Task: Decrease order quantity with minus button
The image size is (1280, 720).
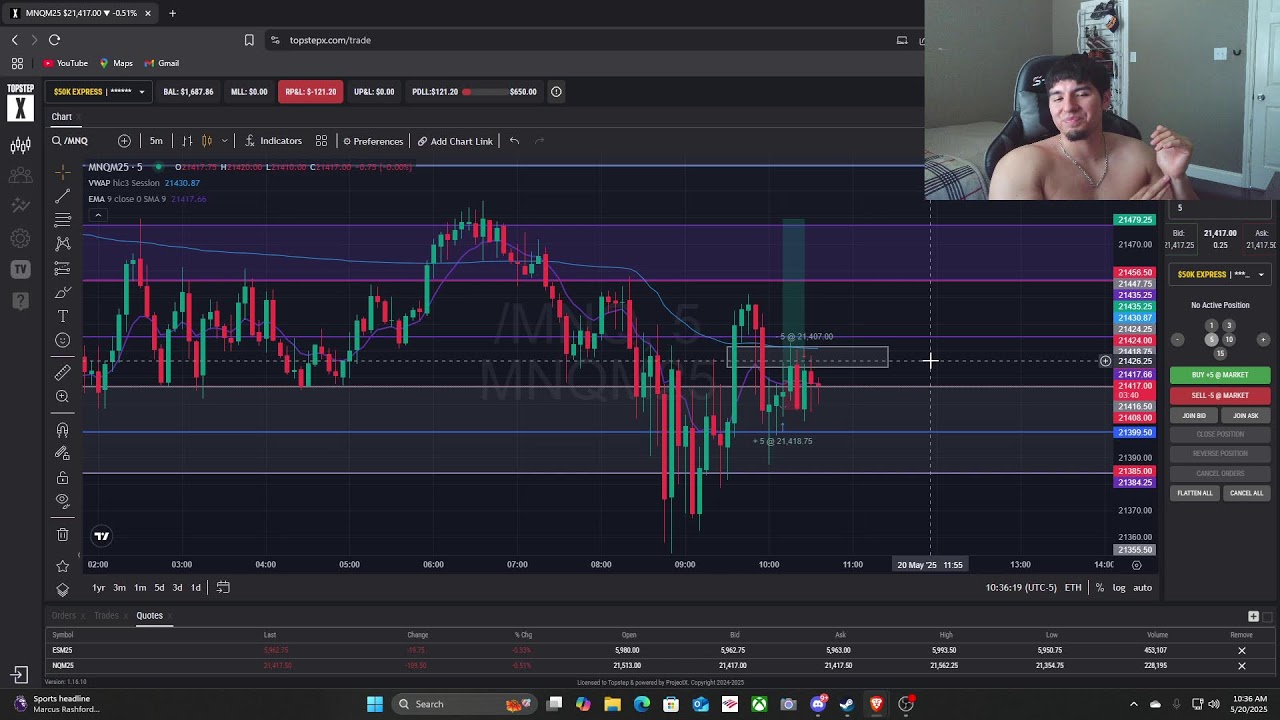Action: click(x=1178, y=340)
